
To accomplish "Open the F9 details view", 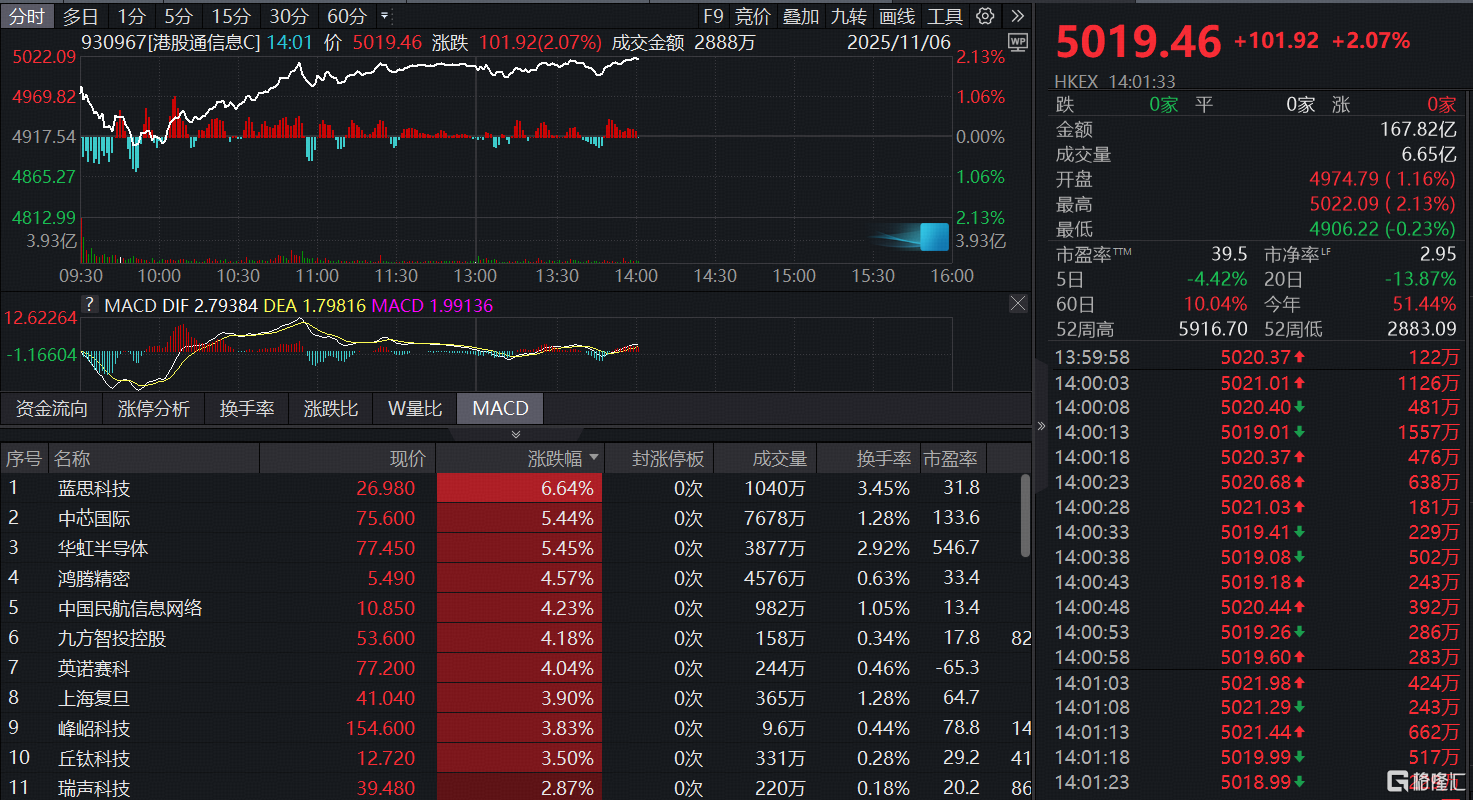I will 712,16.
